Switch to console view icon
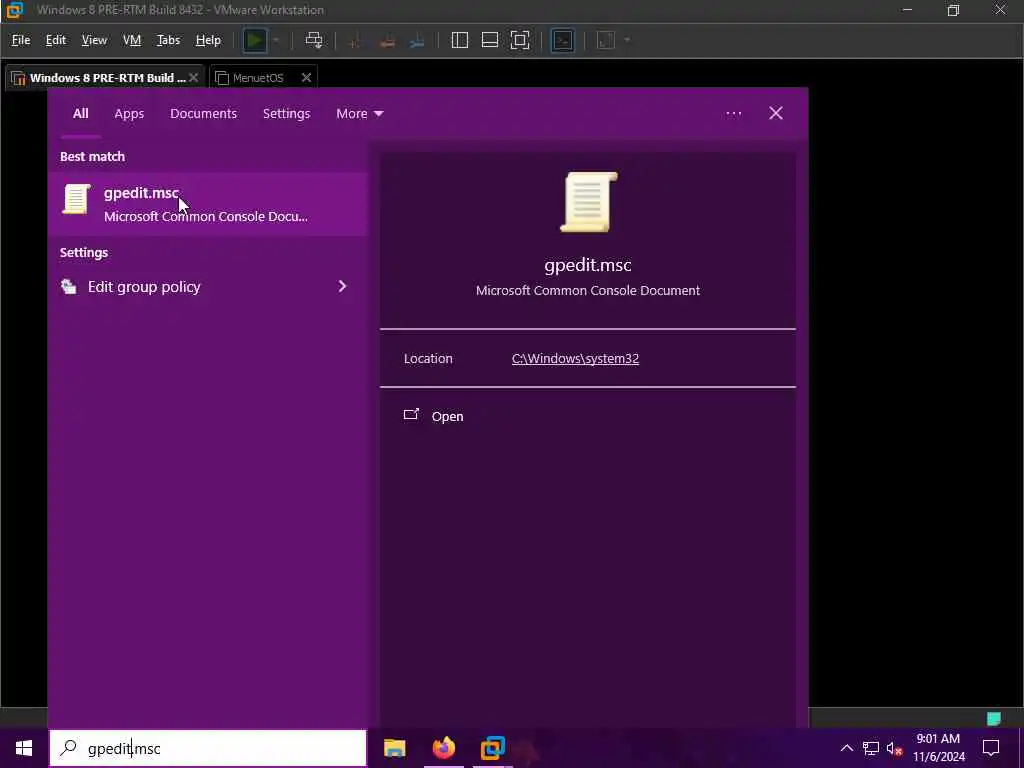The height and width of the screenshot is (768, 1024). 562,40
